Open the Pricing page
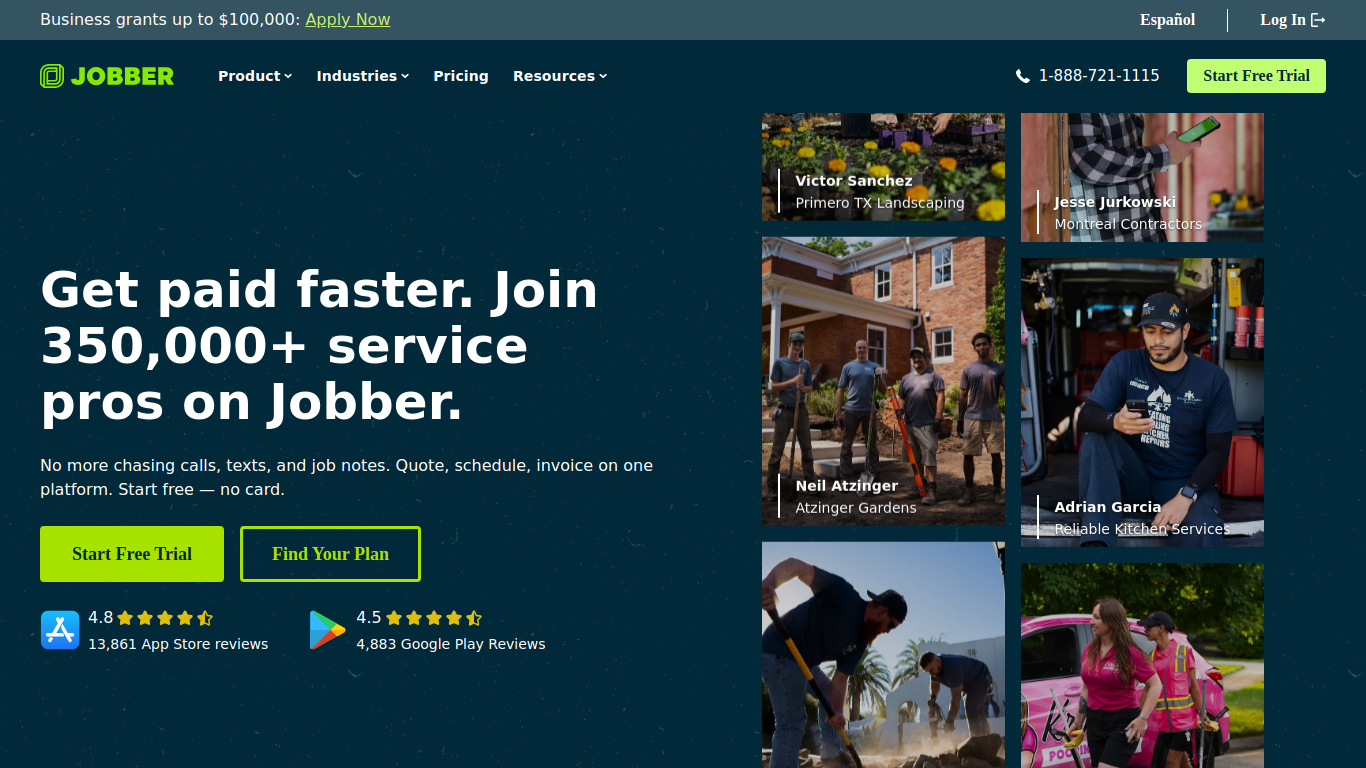This screenshot has height=768, width=1366. coord(461,76)
